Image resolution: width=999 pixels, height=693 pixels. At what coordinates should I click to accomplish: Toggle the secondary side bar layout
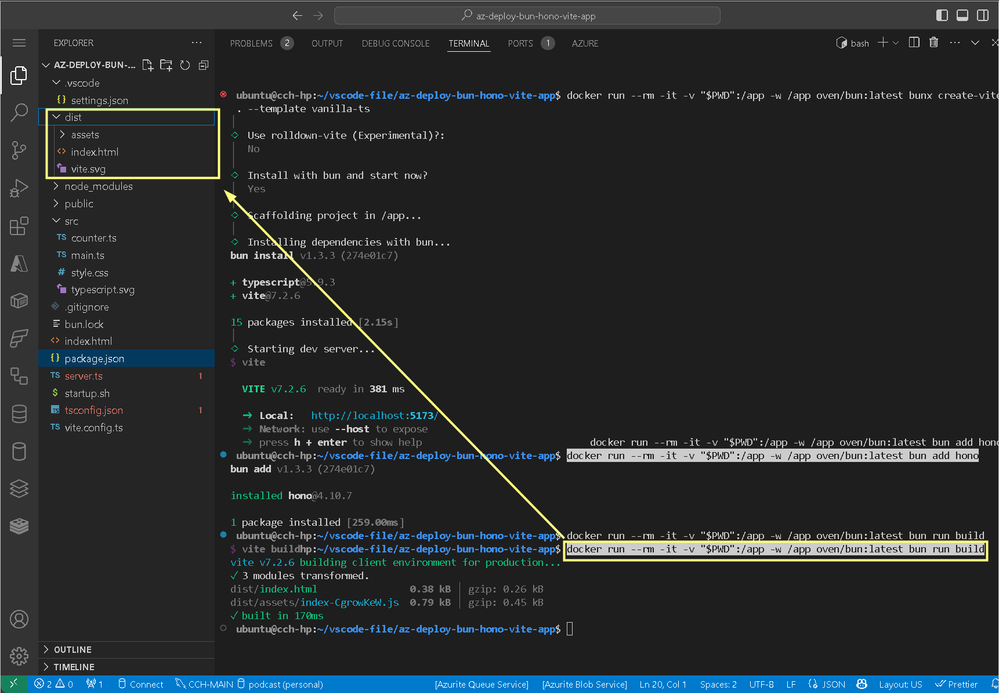tap(981, 16)
